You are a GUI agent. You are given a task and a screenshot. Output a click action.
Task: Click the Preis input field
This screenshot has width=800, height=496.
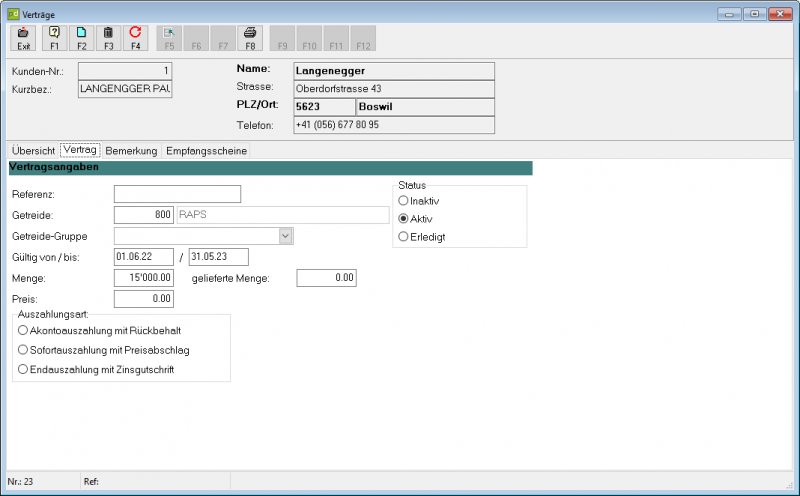point(144,299)
